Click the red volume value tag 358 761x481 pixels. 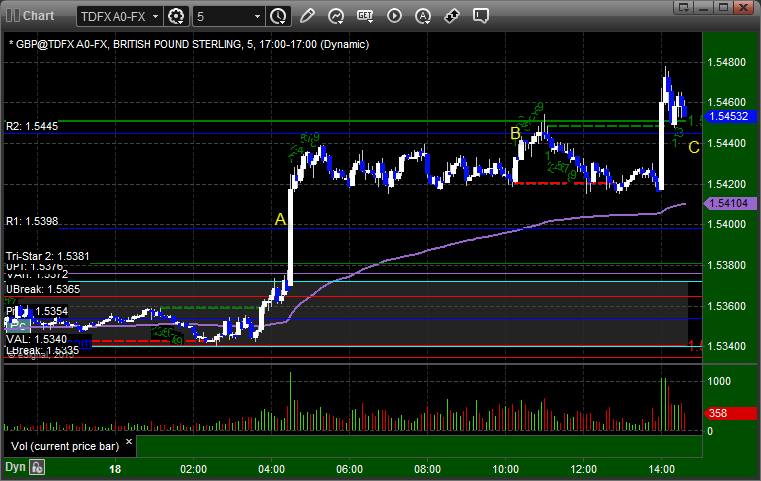[x=729, y=414]
